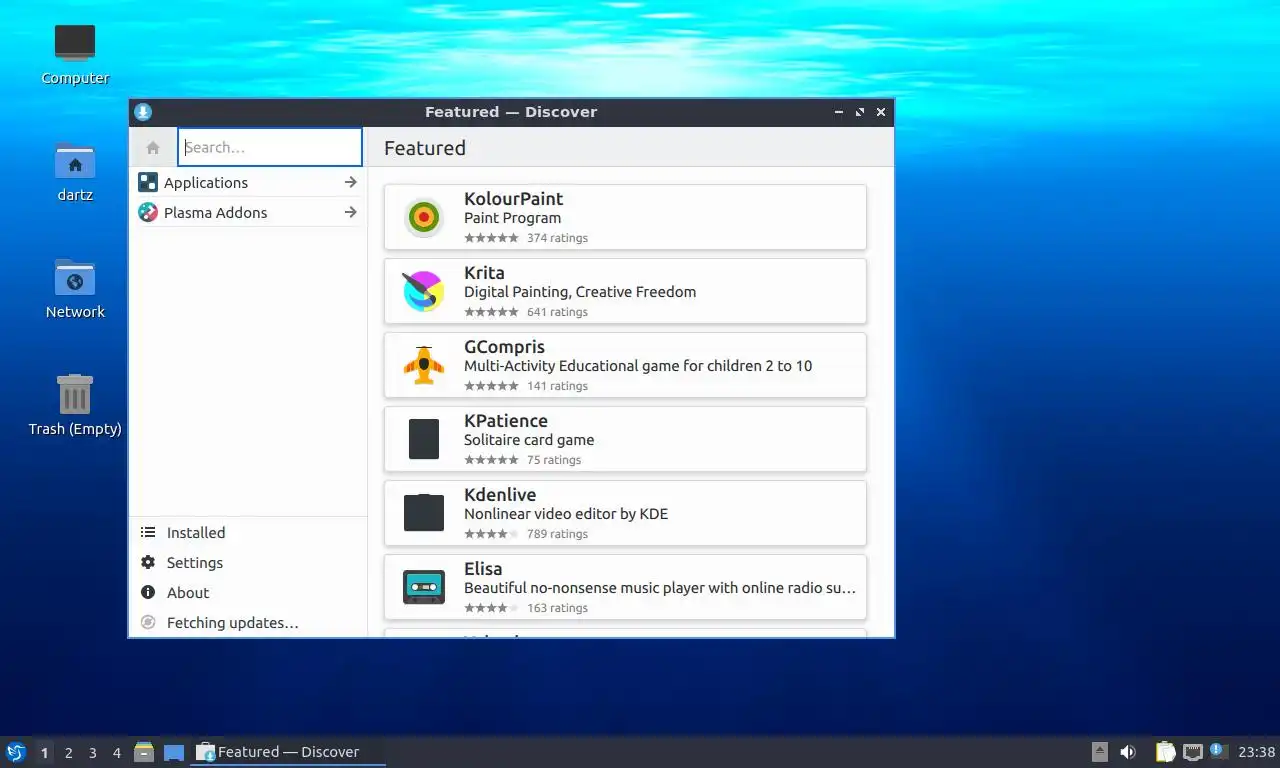Screen dimensions: 1280x768
Task: Click the volume speaker tray icon
Action: (x=1128, y=752)
